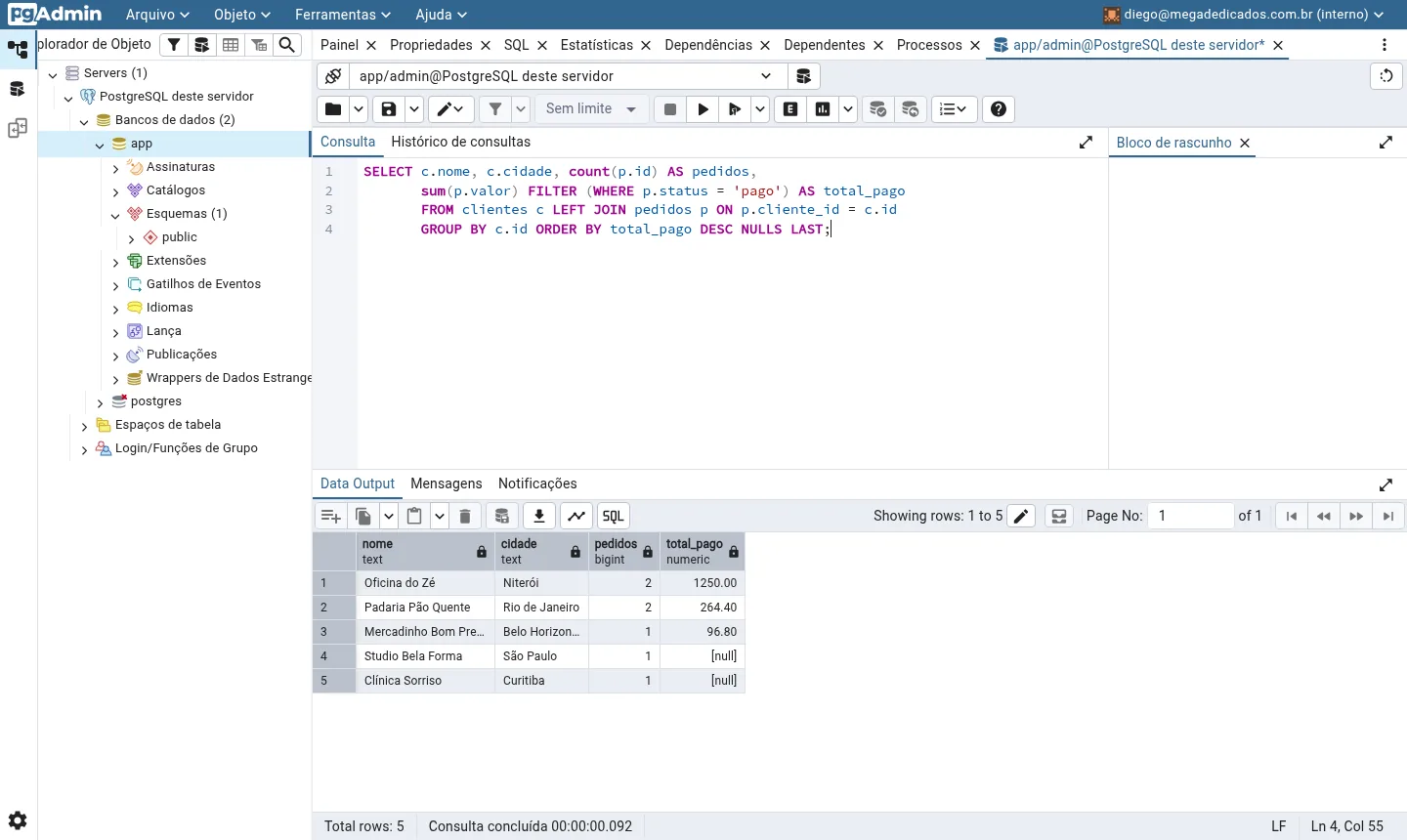This screenshot has height=840, width=1407.
Task: Collapse the Servers (1) tree node
Action: tap(53, 74)
